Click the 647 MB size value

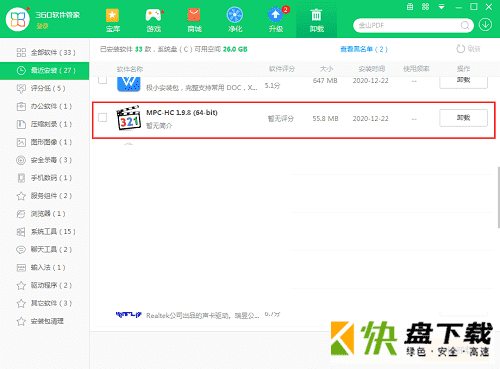[325, 81]
